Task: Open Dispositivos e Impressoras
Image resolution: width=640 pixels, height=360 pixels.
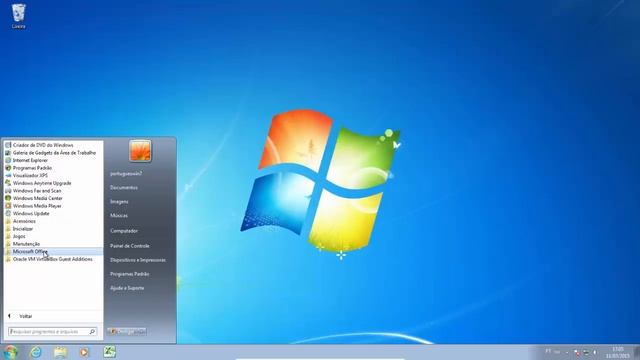Action: pyautogui.click(x=138, y=260)
